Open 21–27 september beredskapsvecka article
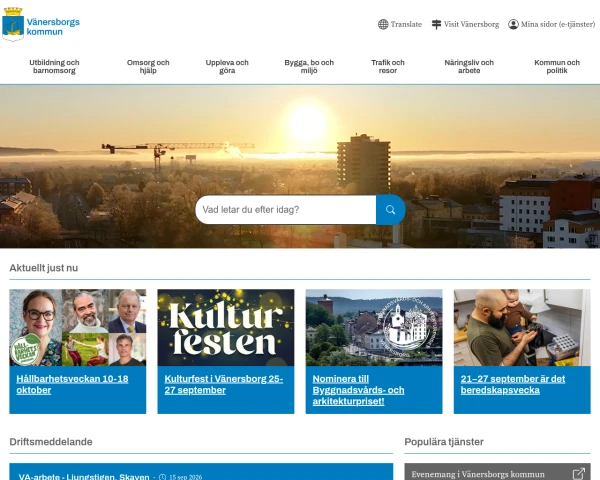 point(513,384)
